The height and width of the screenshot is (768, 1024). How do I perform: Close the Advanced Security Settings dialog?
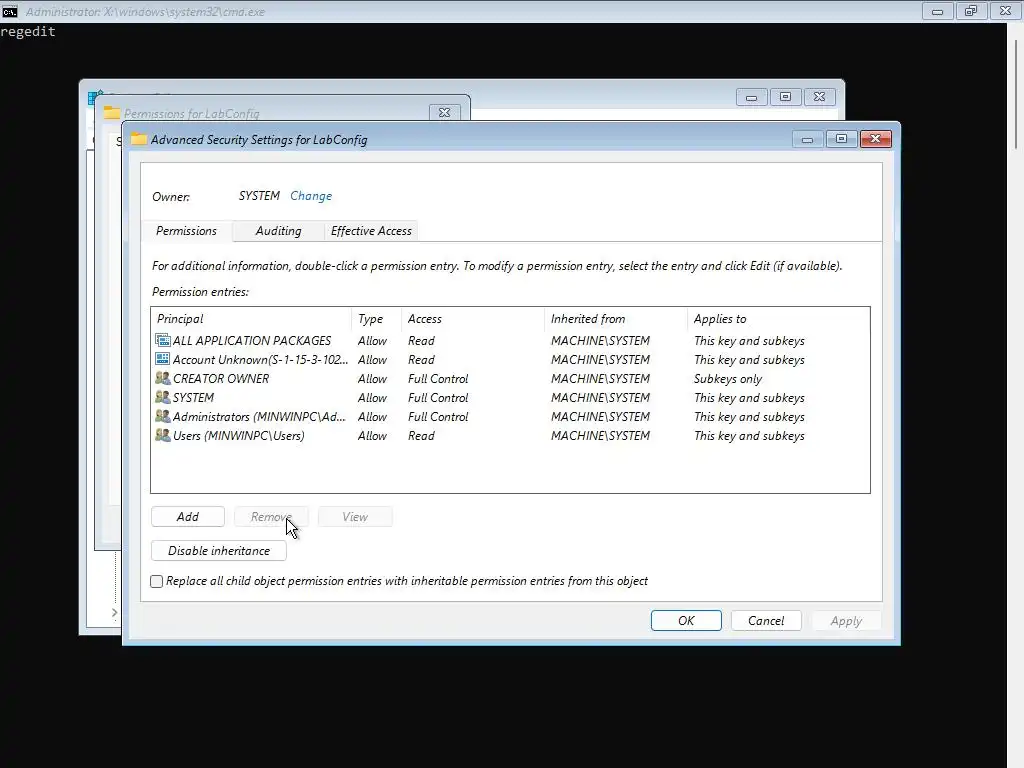click(875, 138)
